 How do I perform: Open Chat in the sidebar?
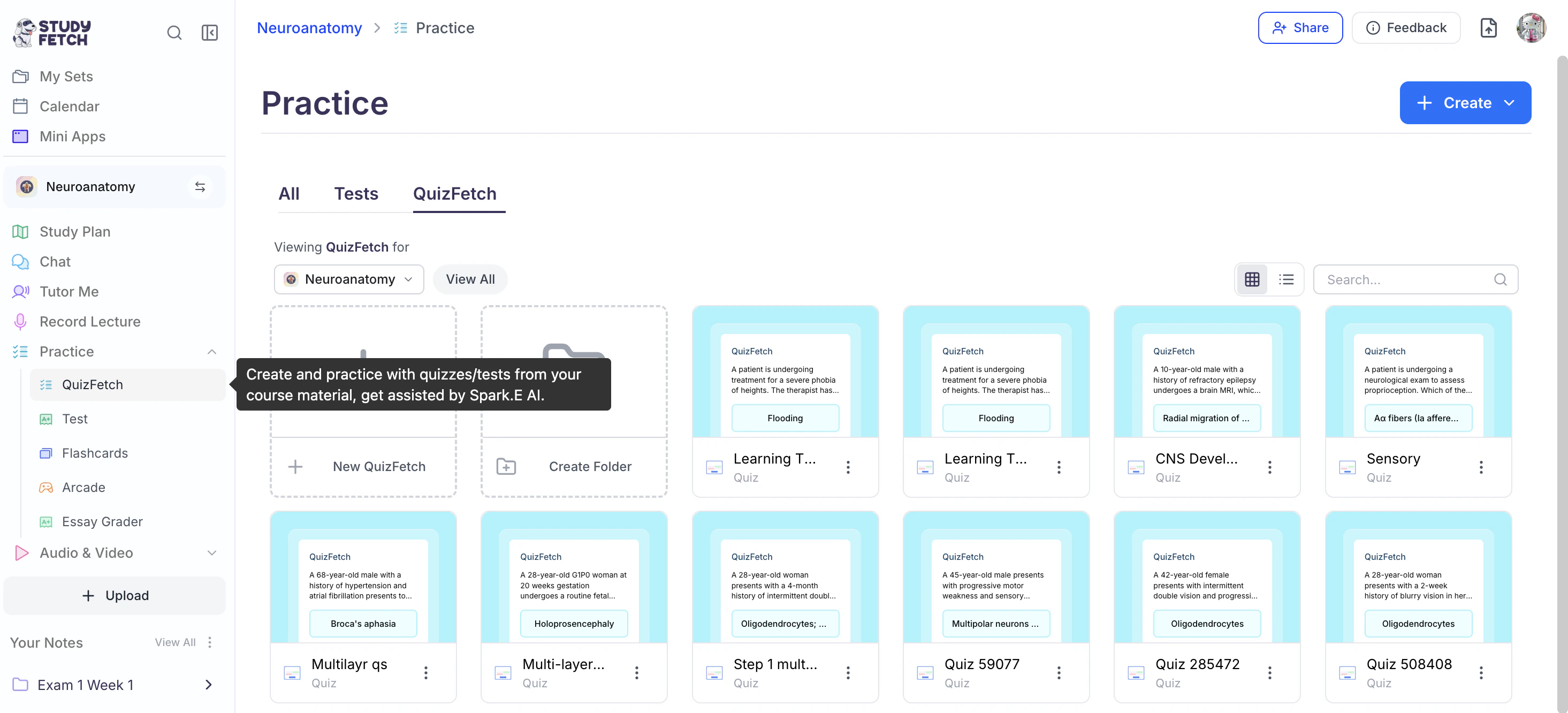tap(55, 261)
